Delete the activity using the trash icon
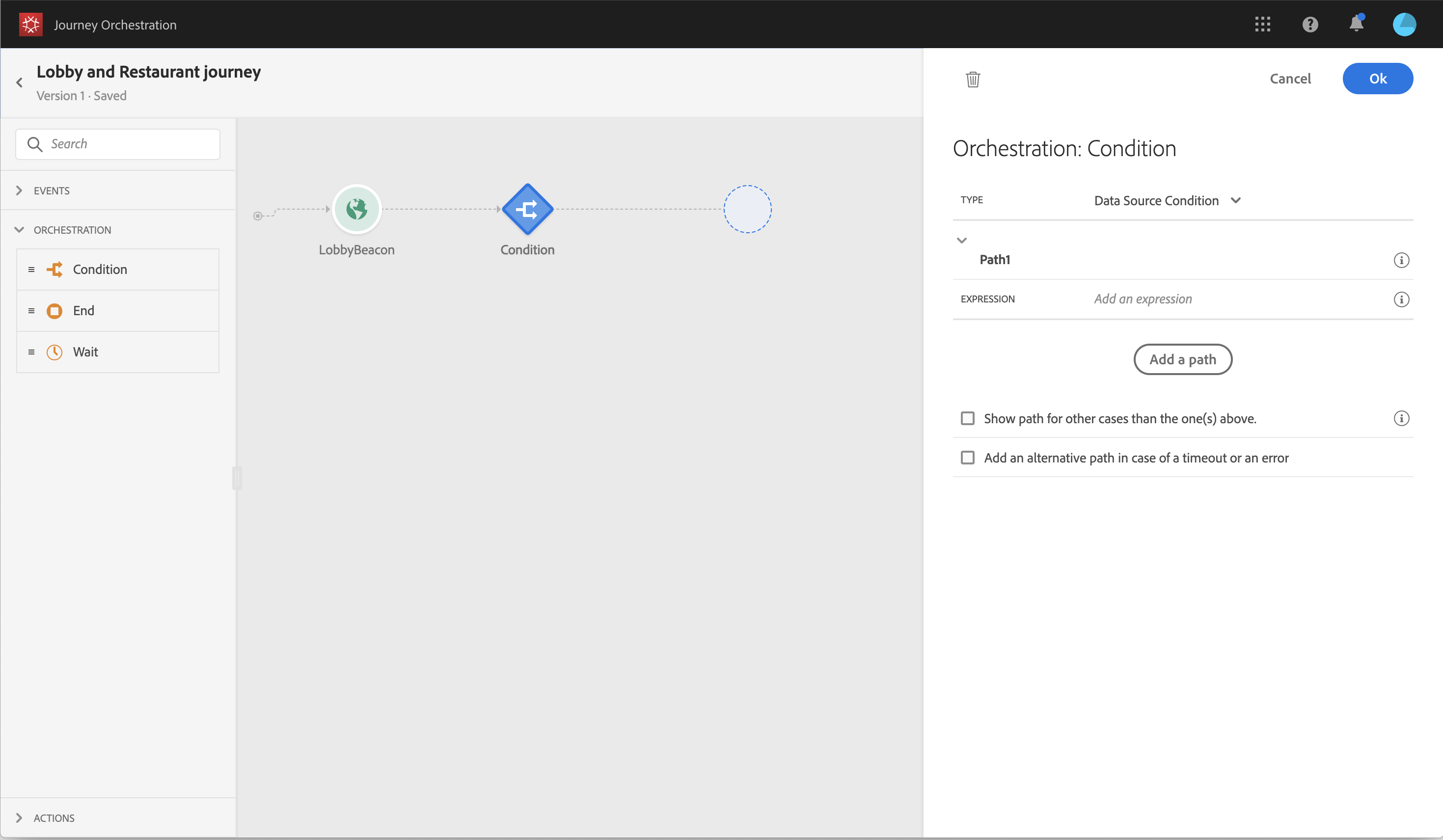This screenshot has height=840, width=1443. click(x=973, y=79)
